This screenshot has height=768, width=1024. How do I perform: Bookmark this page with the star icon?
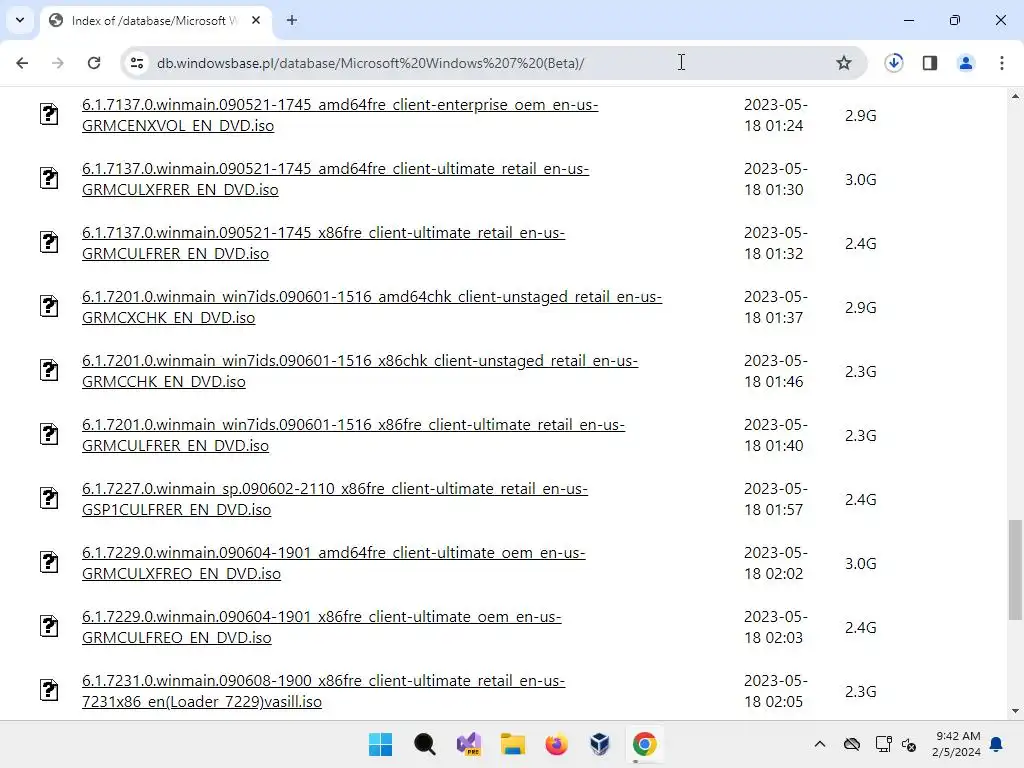[x=844, y=63]
